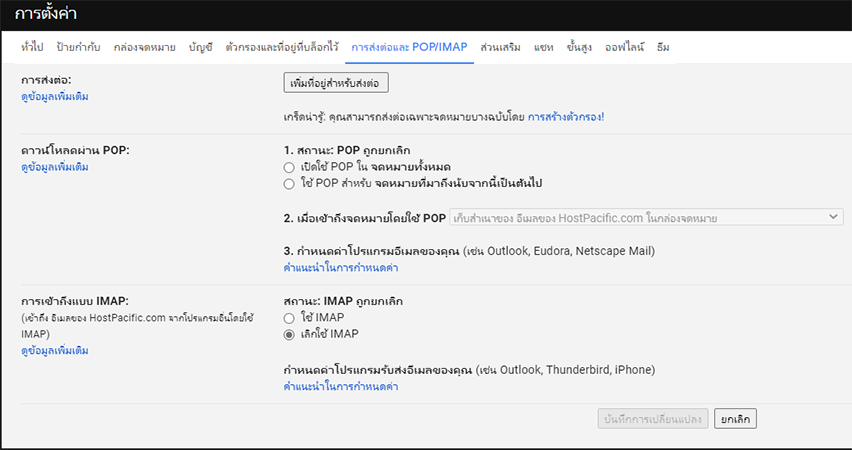Viewport: 852px width, 450px height.
Task: Open the ขั้นสูง tab
Action: coord(579,47)
